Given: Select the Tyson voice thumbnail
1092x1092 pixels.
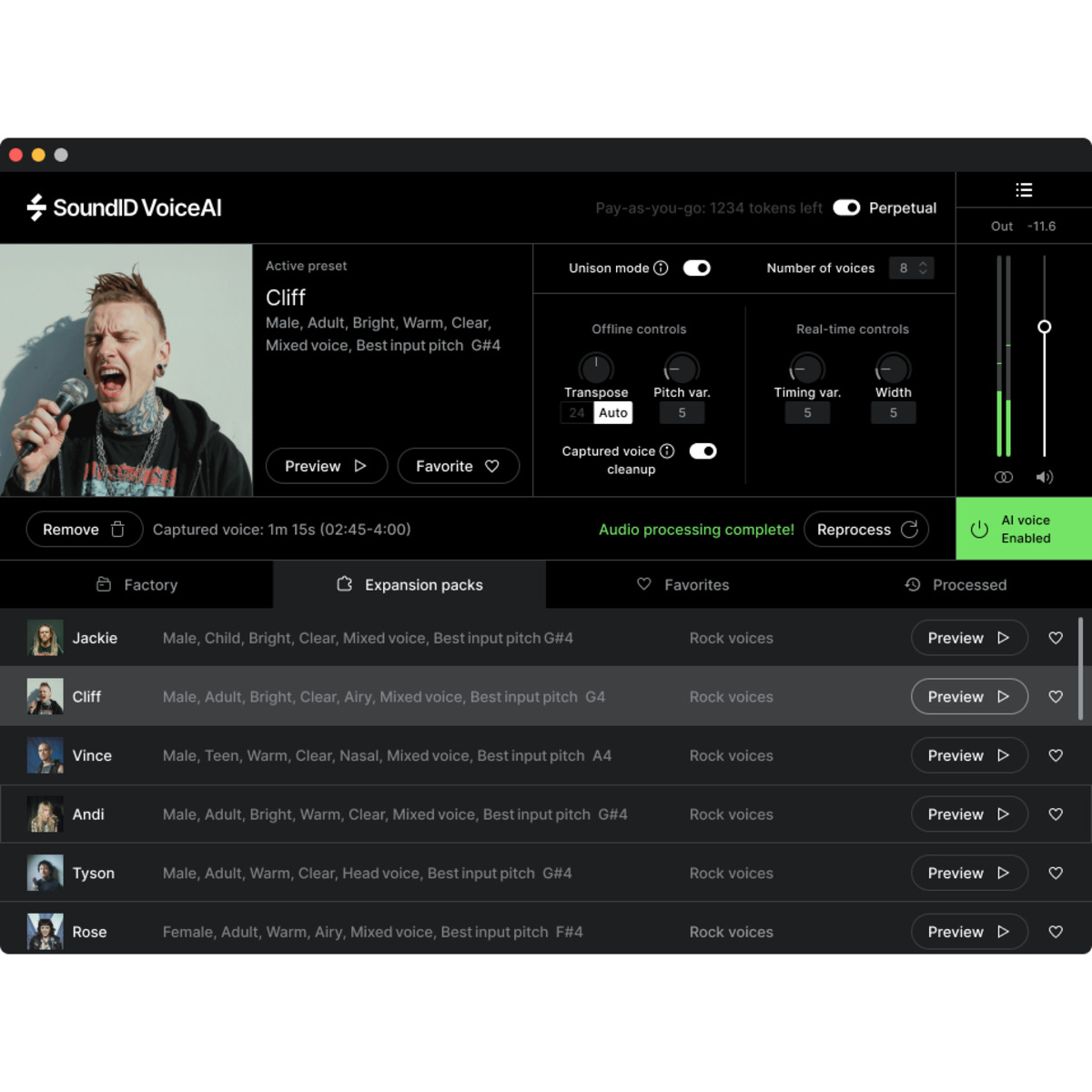Looking at the screenshot, I should pyautogui.click(x=45, y=873).
